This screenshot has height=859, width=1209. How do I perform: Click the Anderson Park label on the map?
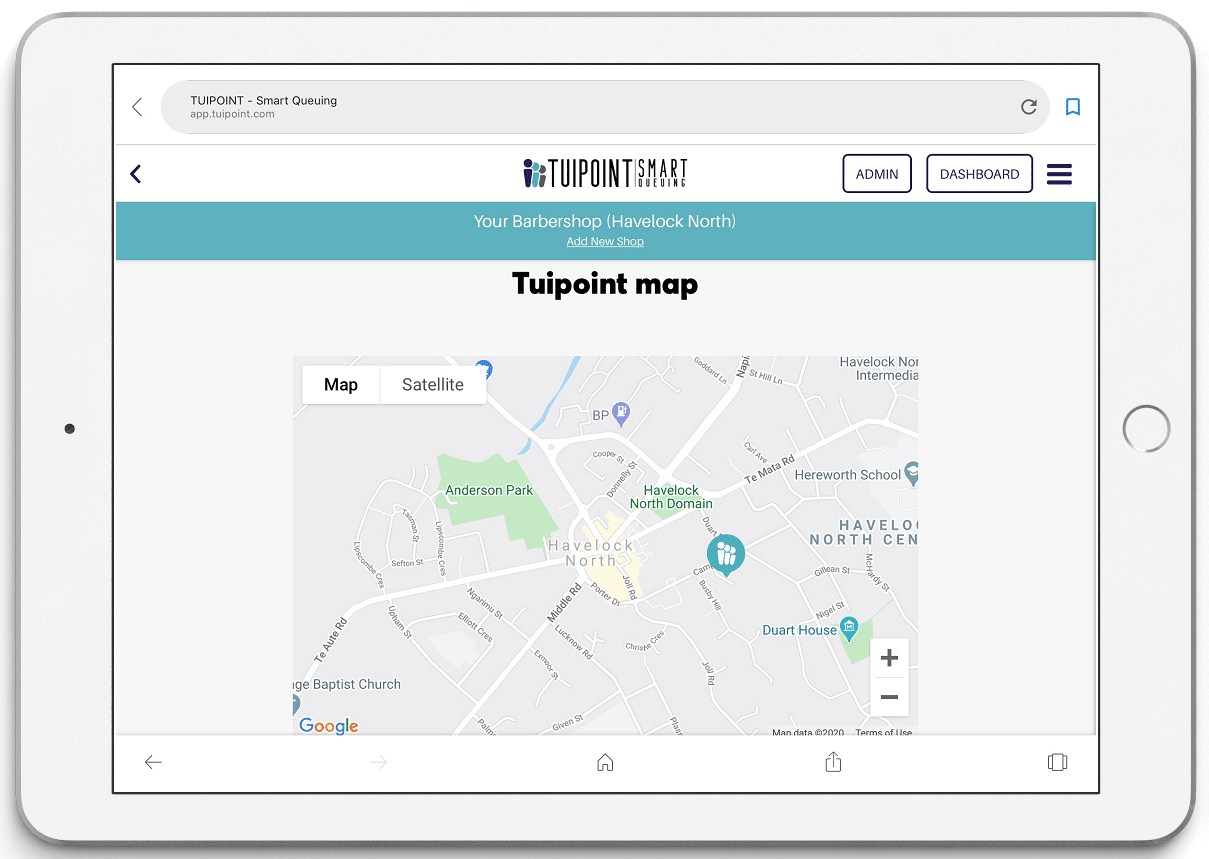[x=489, y=490]
